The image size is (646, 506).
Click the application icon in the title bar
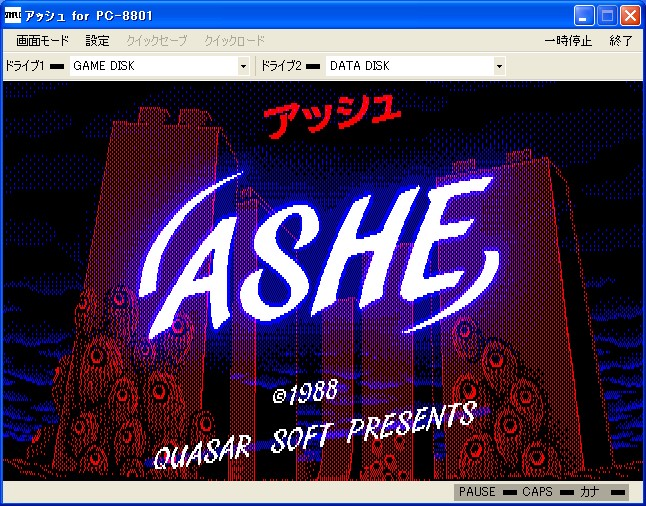tap(12, 16)
